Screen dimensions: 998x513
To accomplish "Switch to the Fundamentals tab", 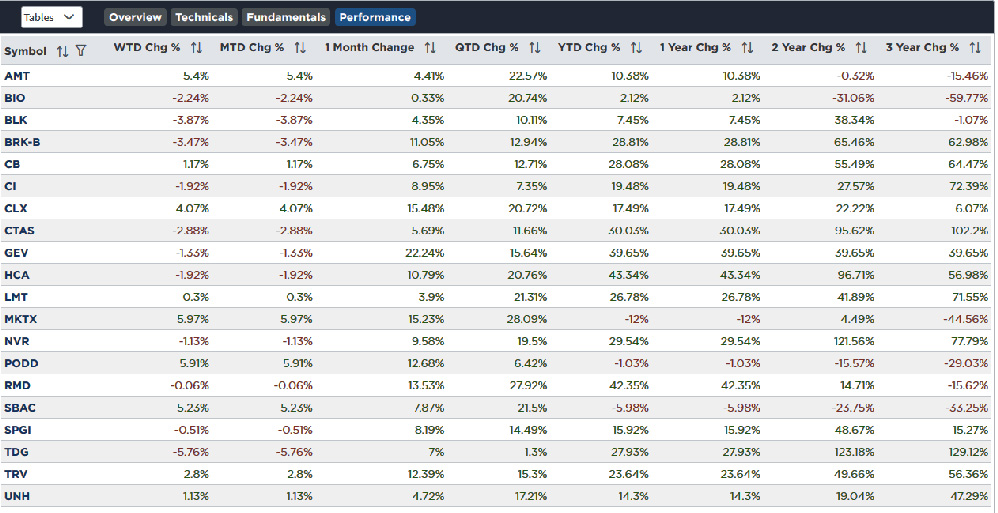I will pyautogui.click(x=285, y=17).
